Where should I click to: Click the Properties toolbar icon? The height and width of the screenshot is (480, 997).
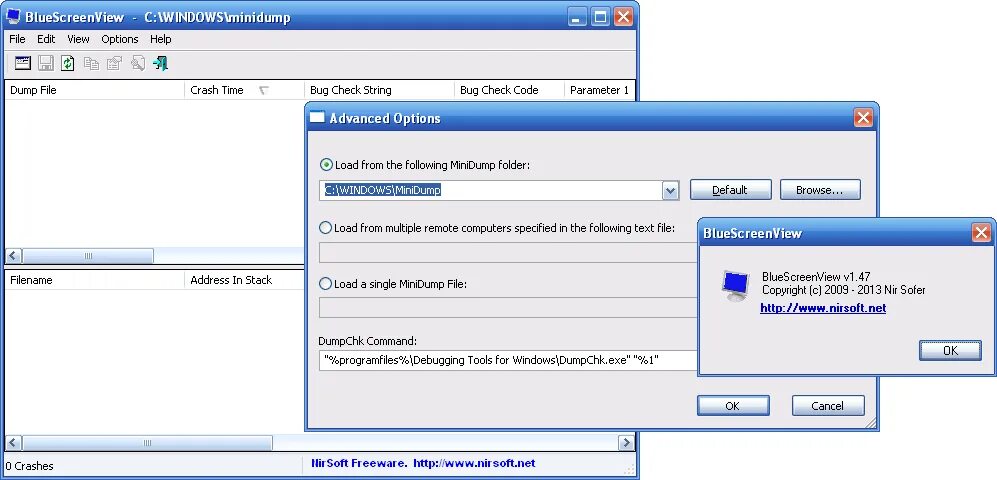[114, 63]
